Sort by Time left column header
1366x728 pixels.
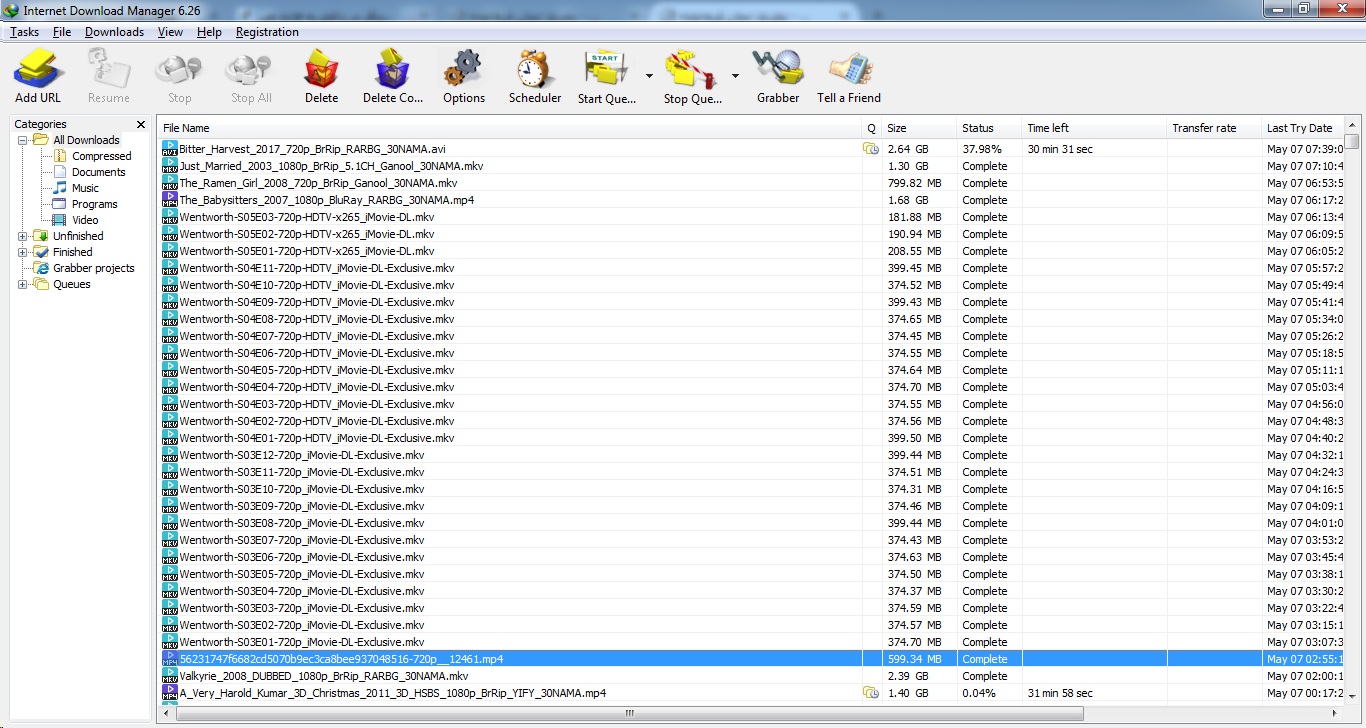[1094, 128]
